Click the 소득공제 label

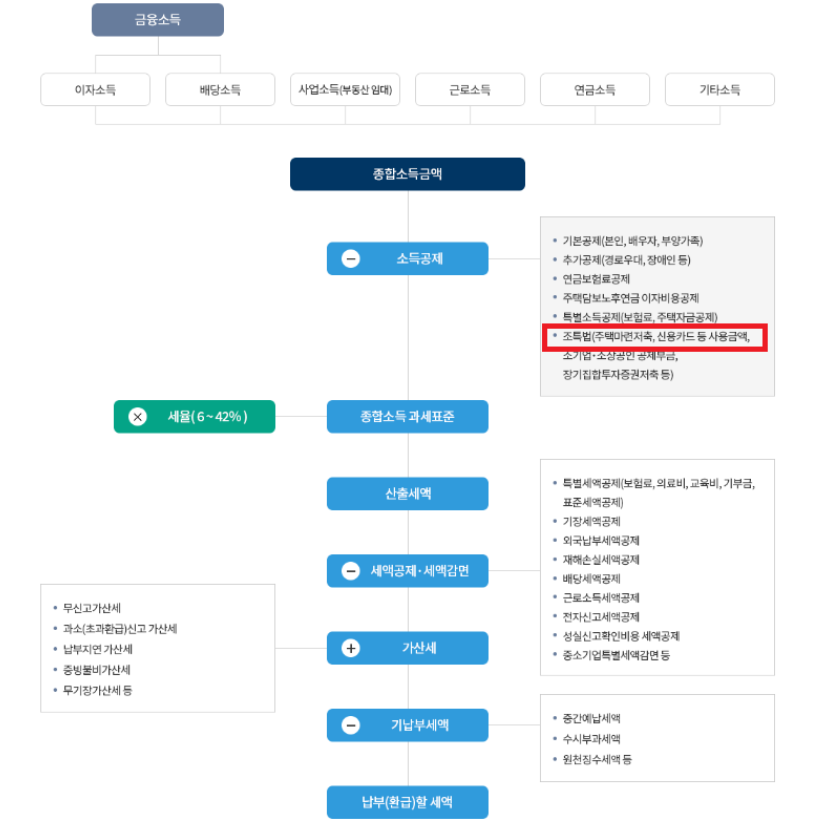[x=420, y=259]
